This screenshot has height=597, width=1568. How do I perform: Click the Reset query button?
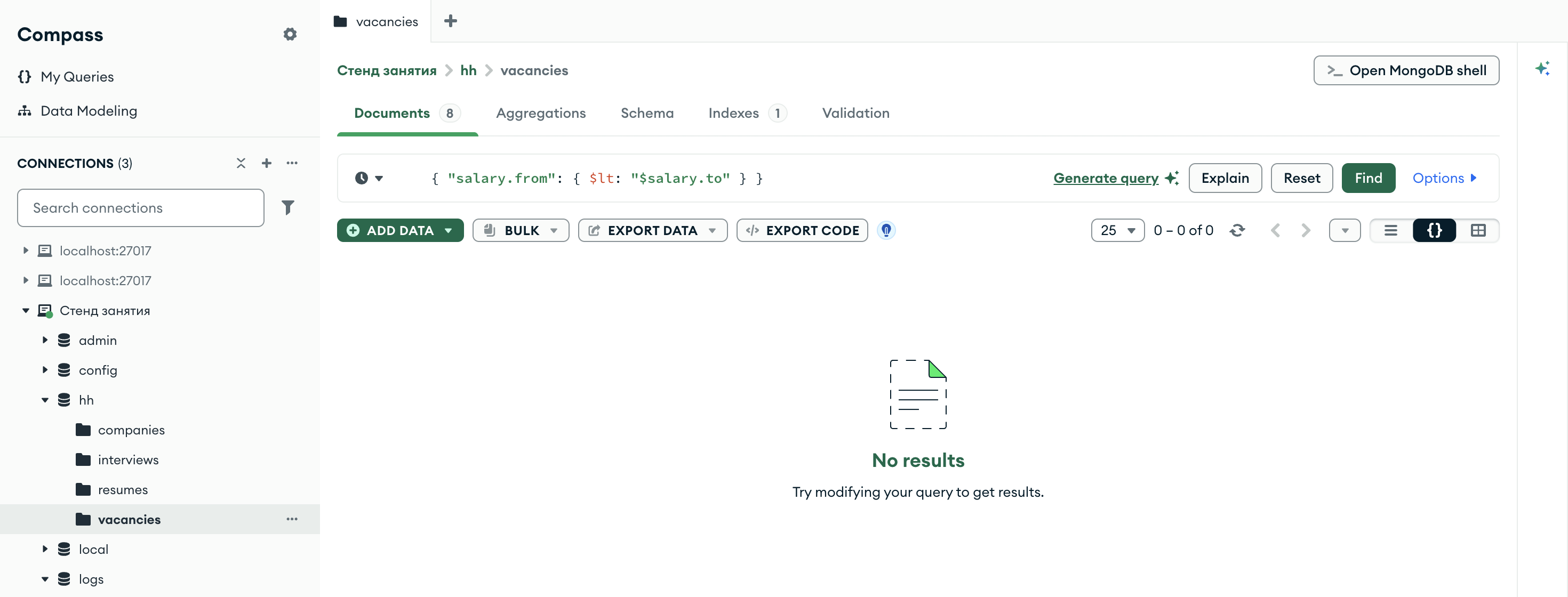(1301, 179)
